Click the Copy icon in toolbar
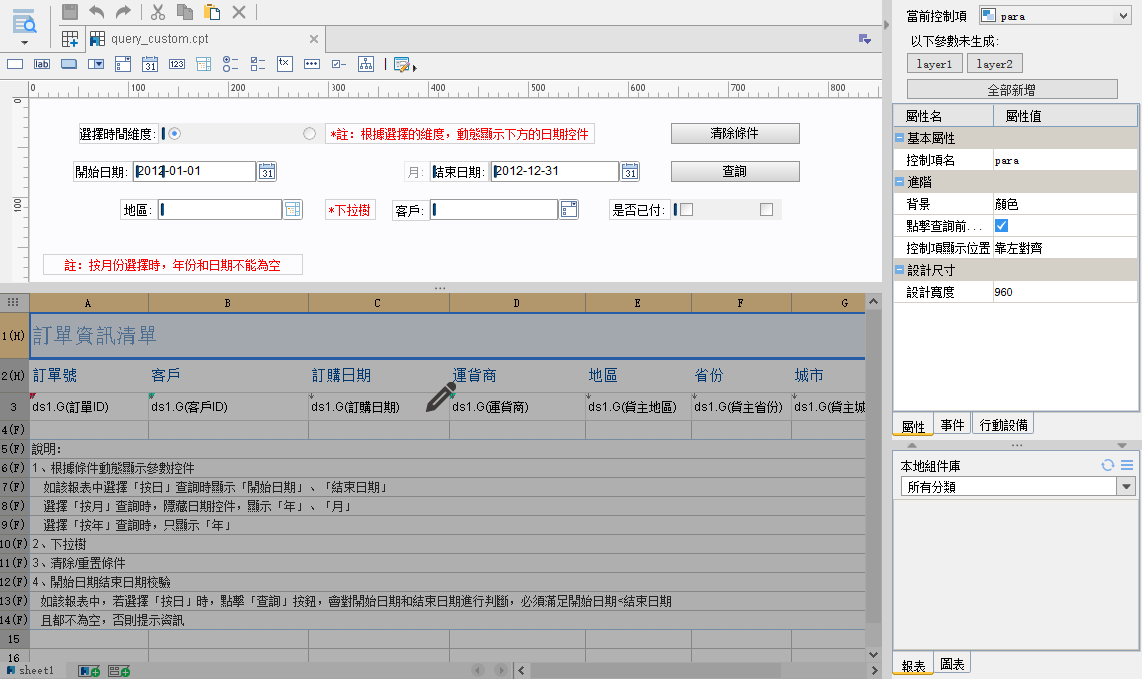 (185, 12)
